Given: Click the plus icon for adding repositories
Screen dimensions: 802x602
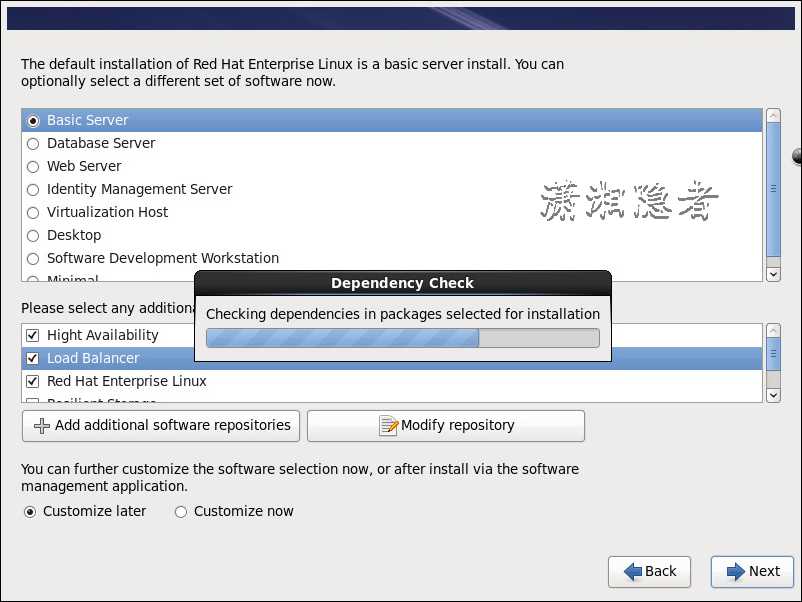Looking at the screenshot, I should click(41, 426).
